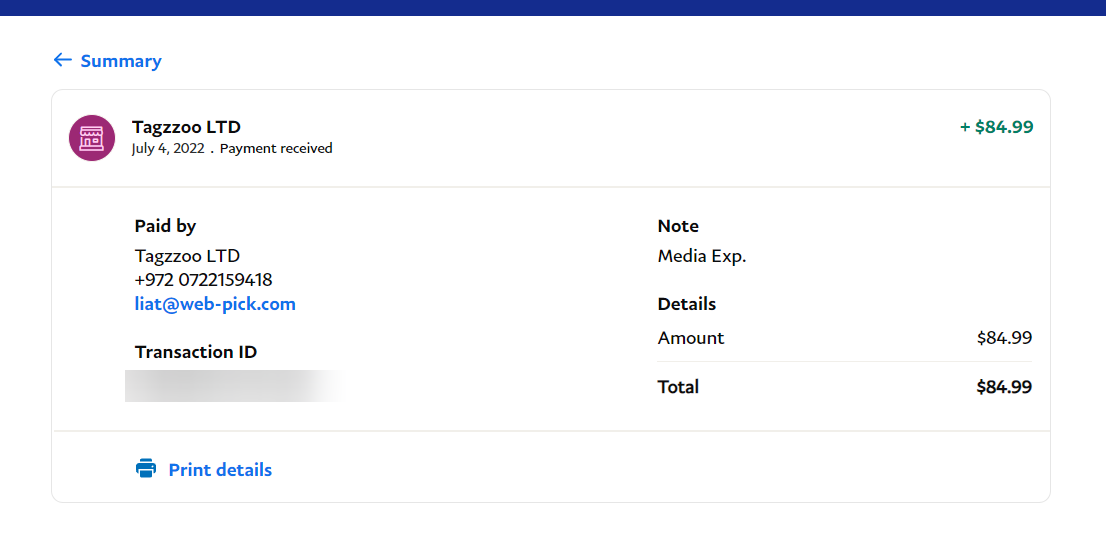Click the Media Exp. note text
This screenshot has width=1106, height=545.
click(x=702, y=256)
